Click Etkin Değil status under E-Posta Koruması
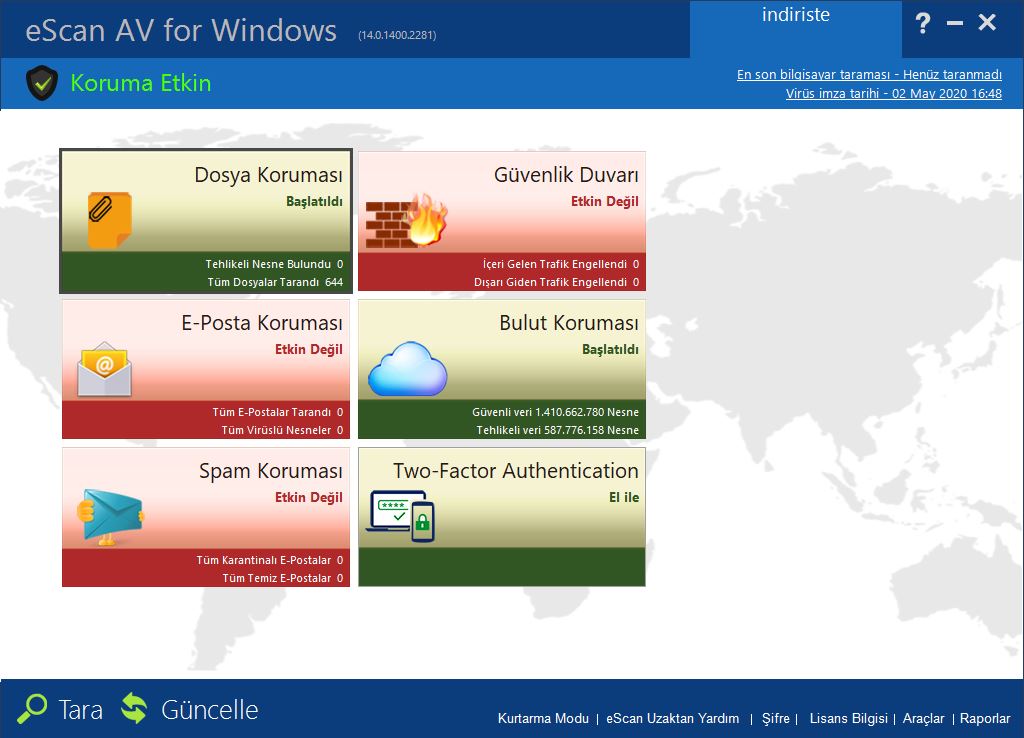Screen dimensions: 1024x738 coord(309,349)
